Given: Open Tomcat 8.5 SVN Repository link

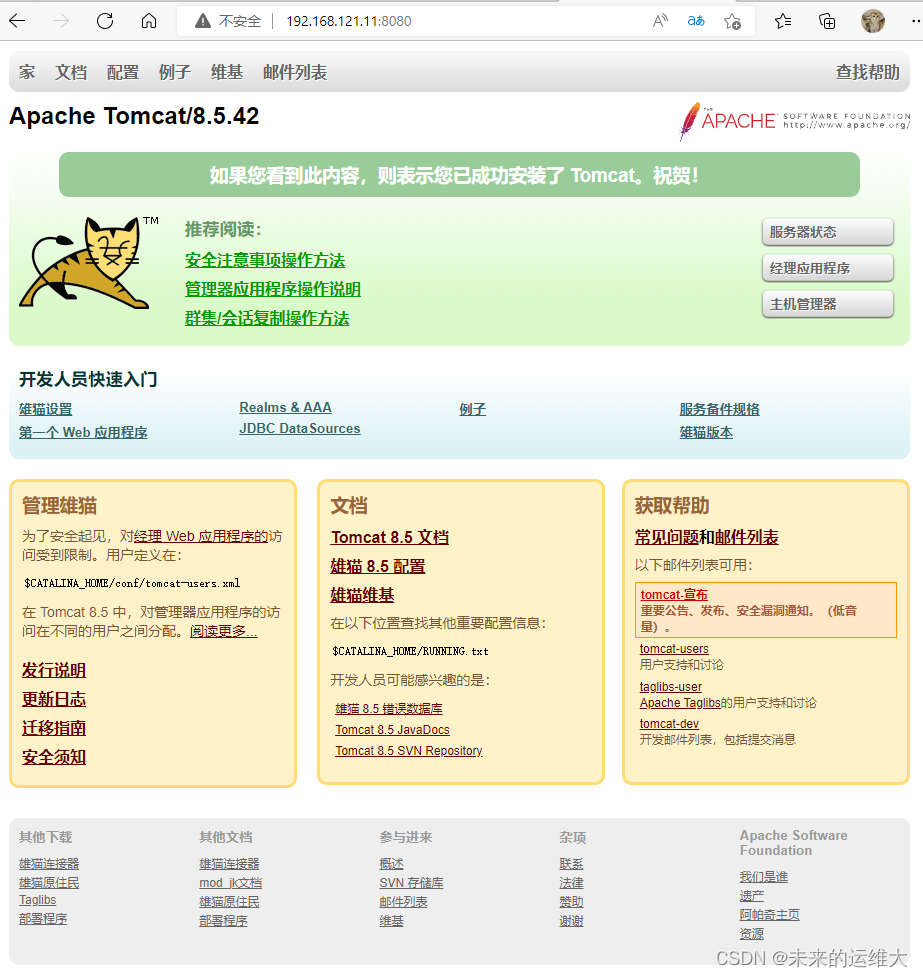Looking at the screenshot, I should pos(409,751).
